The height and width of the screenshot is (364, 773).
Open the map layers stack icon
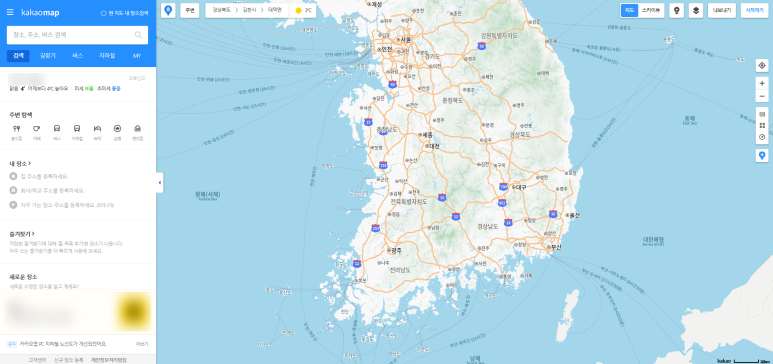point(696,10)
